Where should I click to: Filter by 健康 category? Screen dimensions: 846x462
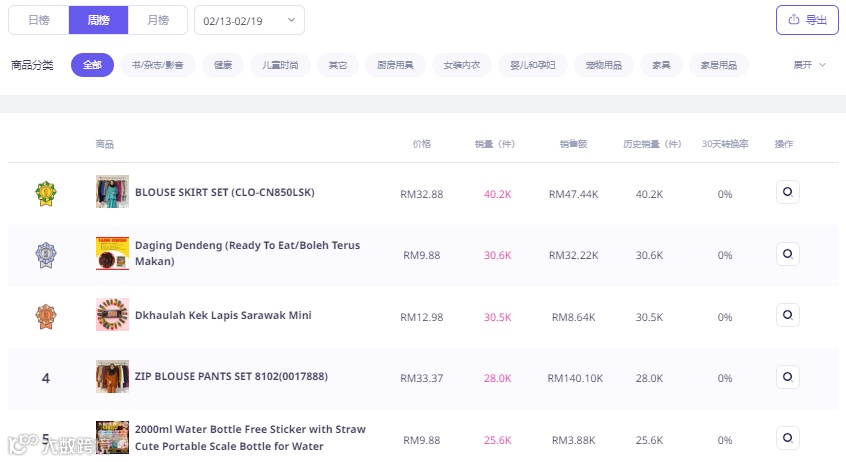pyautogui.click(x=222, y=65)
